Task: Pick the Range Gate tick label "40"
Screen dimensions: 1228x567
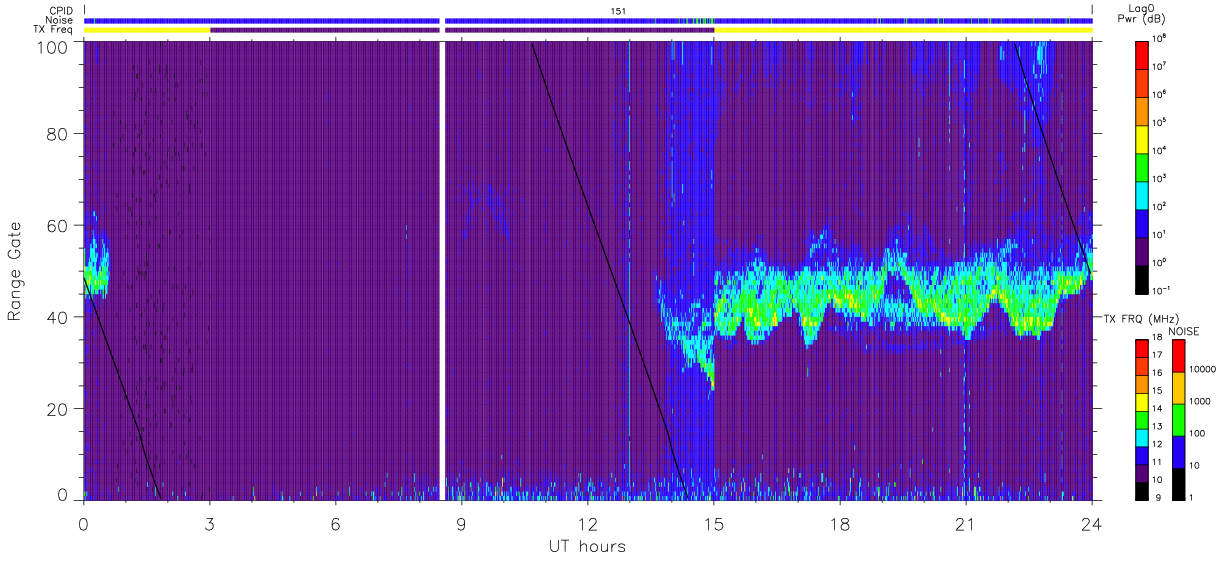Action: (55, 318)
